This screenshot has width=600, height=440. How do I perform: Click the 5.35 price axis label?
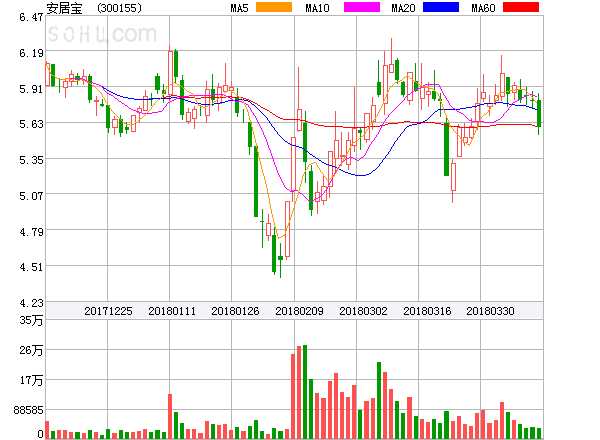[31, 160]
